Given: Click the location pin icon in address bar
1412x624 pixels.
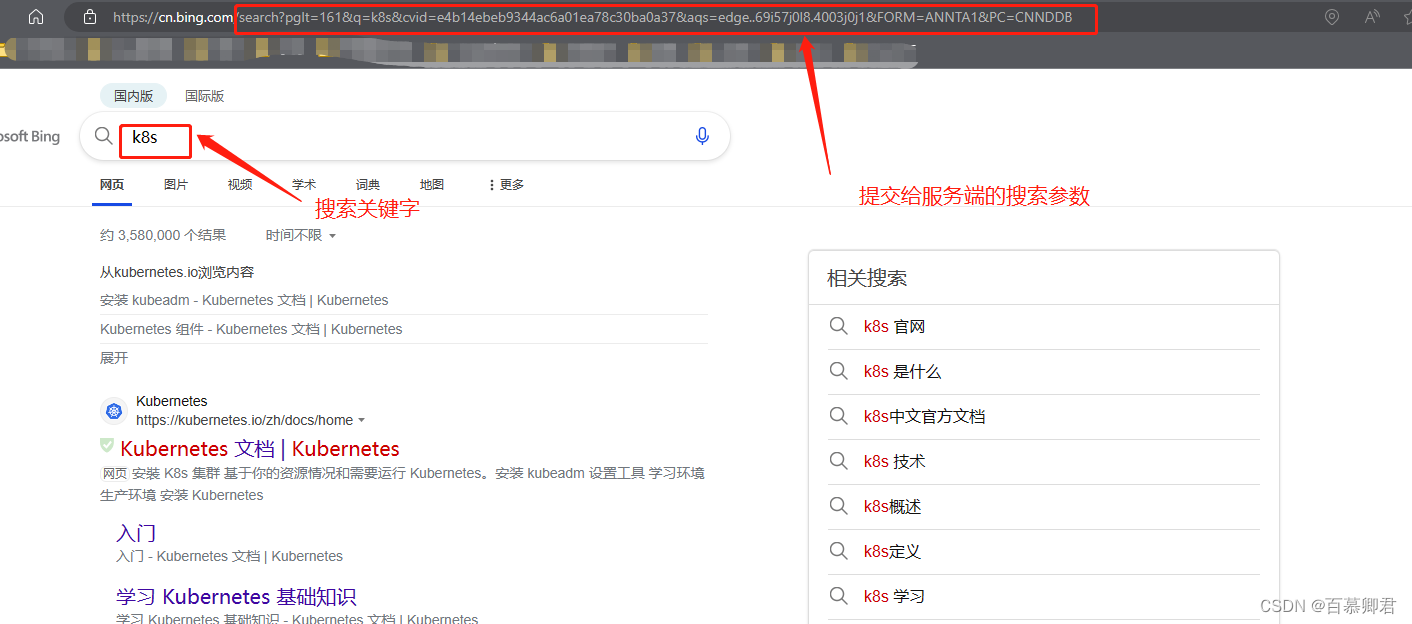Looking at the screenshot, I should click(1331, 17).
